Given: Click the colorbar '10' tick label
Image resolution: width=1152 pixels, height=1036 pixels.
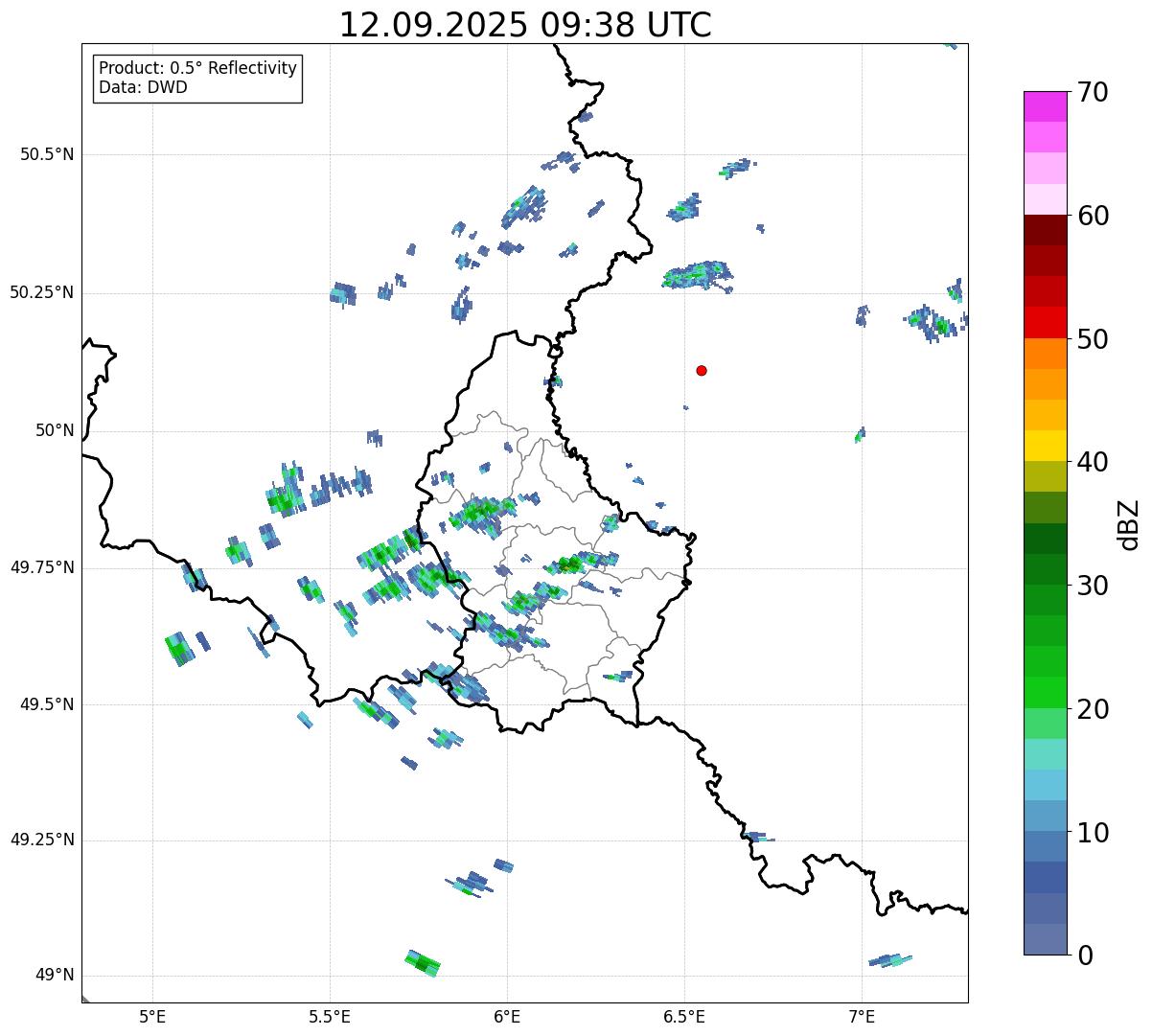Looking at the screenshot, I should pos(1092,832).
